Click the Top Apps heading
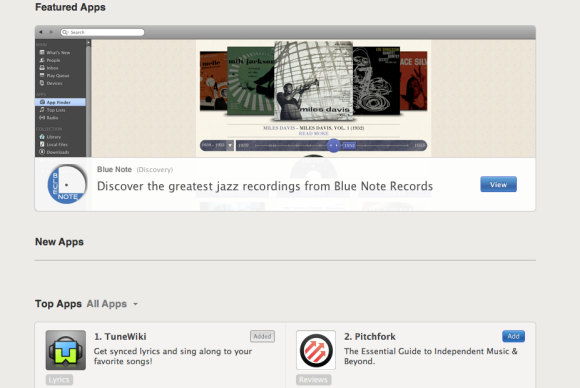 point(58,304)
